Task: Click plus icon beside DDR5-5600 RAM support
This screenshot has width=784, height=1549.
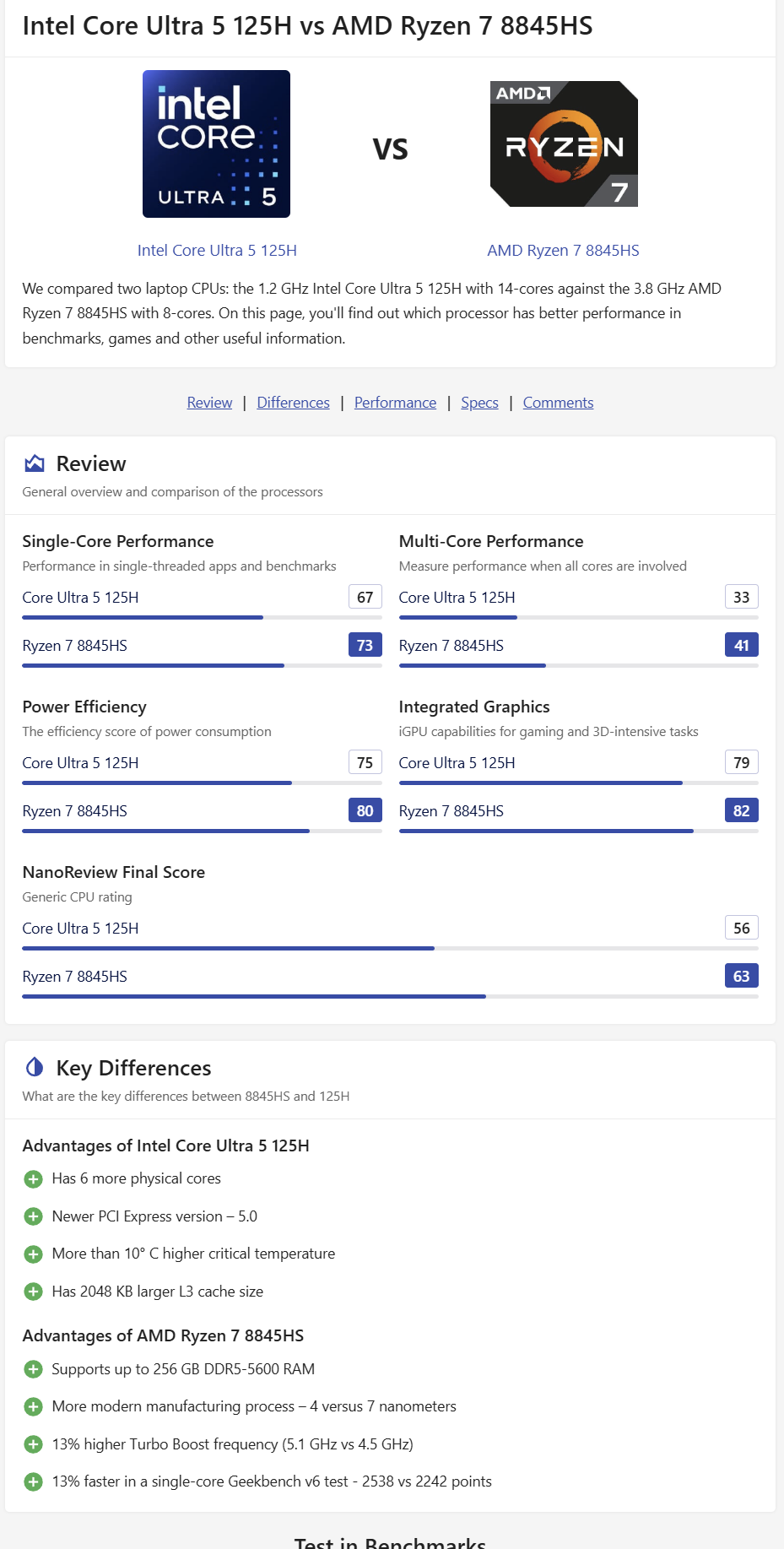Action: [x=34, y=1369]
